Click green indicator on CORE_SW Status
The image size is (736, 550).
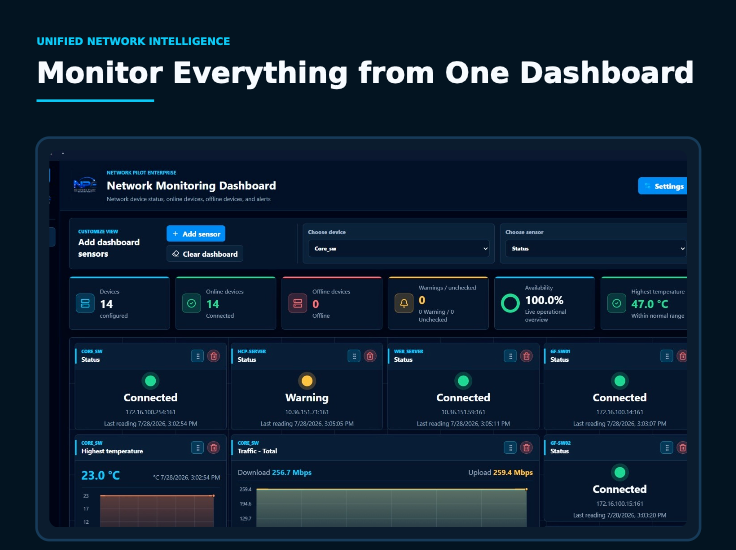(151, 381)
